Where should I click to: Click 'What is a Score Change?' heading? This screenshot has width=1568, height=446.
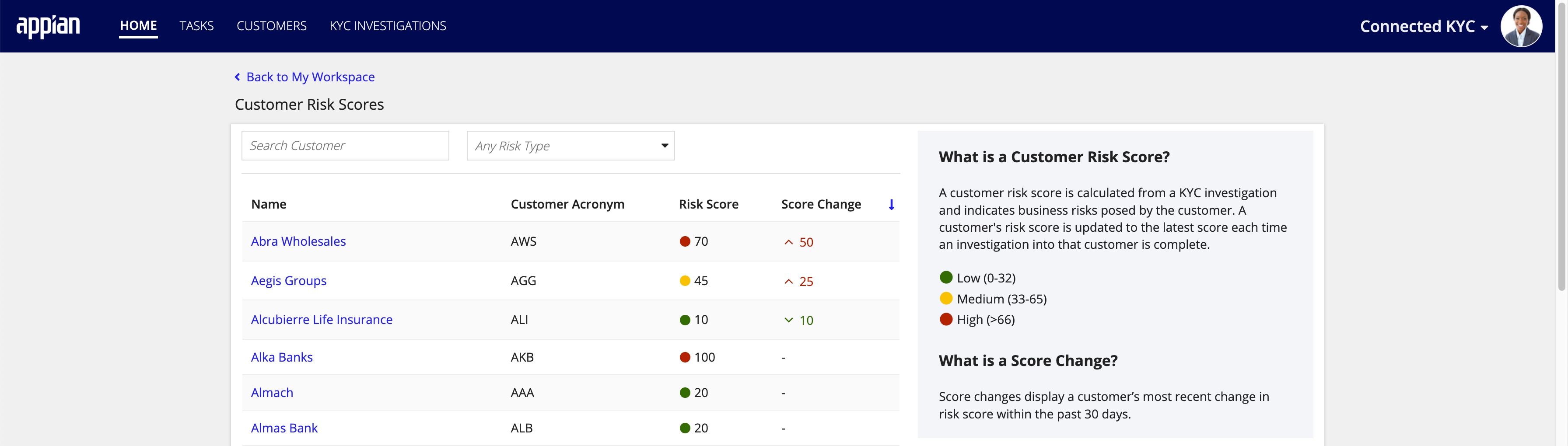click(1028, 361)
